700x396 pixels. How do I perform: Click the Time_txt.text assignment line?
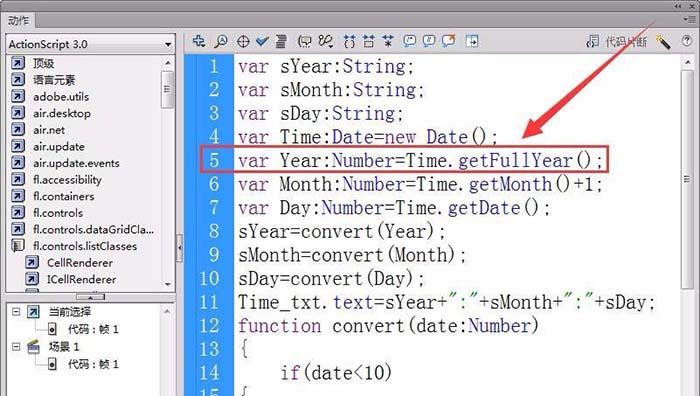446,302
